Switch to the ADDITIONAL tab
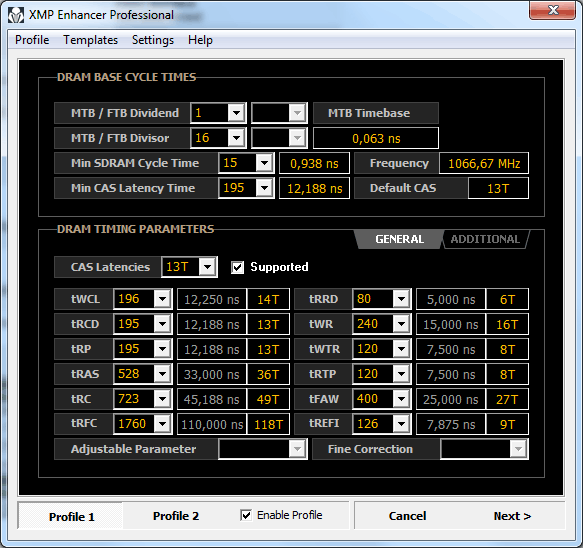Image resolution: width=583 pixels, height=548 pixels. coord(485,239)
